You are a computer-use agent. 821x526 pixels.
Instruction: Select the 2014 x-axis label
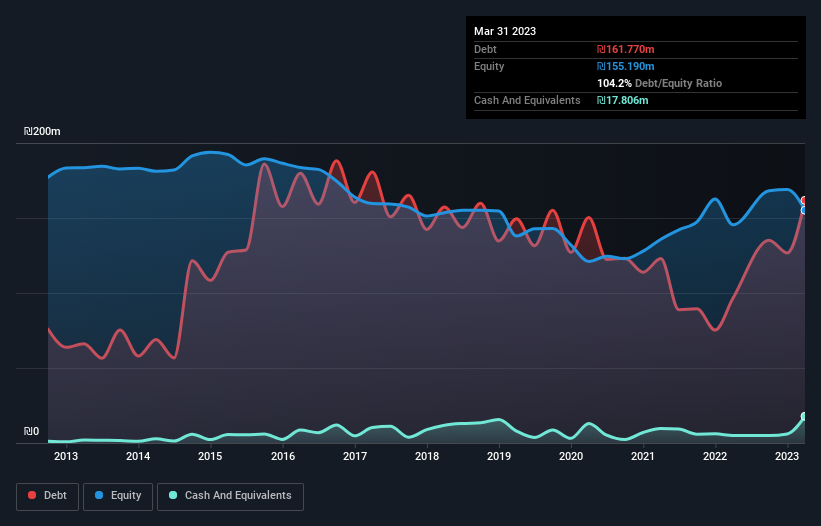(138, 456)
